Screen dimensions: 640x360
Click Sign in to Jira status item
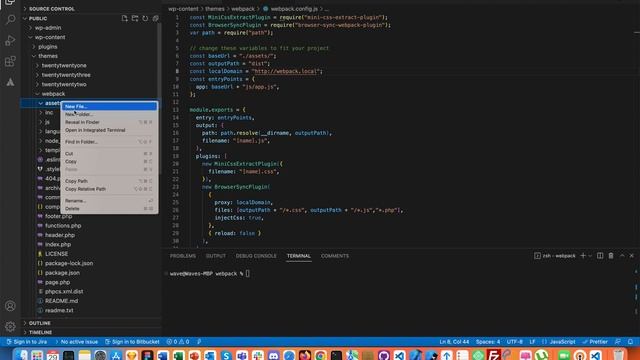(27, 342)
